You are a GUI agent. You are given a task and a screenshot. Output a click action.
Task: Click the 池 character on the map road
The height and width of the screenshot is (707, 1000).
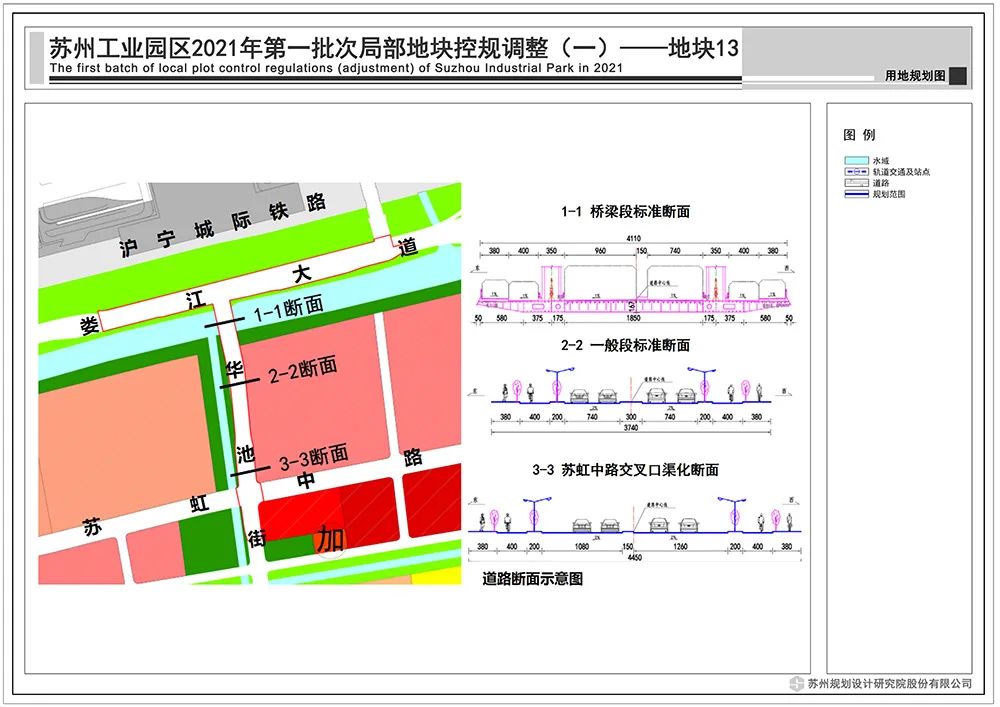246,455
